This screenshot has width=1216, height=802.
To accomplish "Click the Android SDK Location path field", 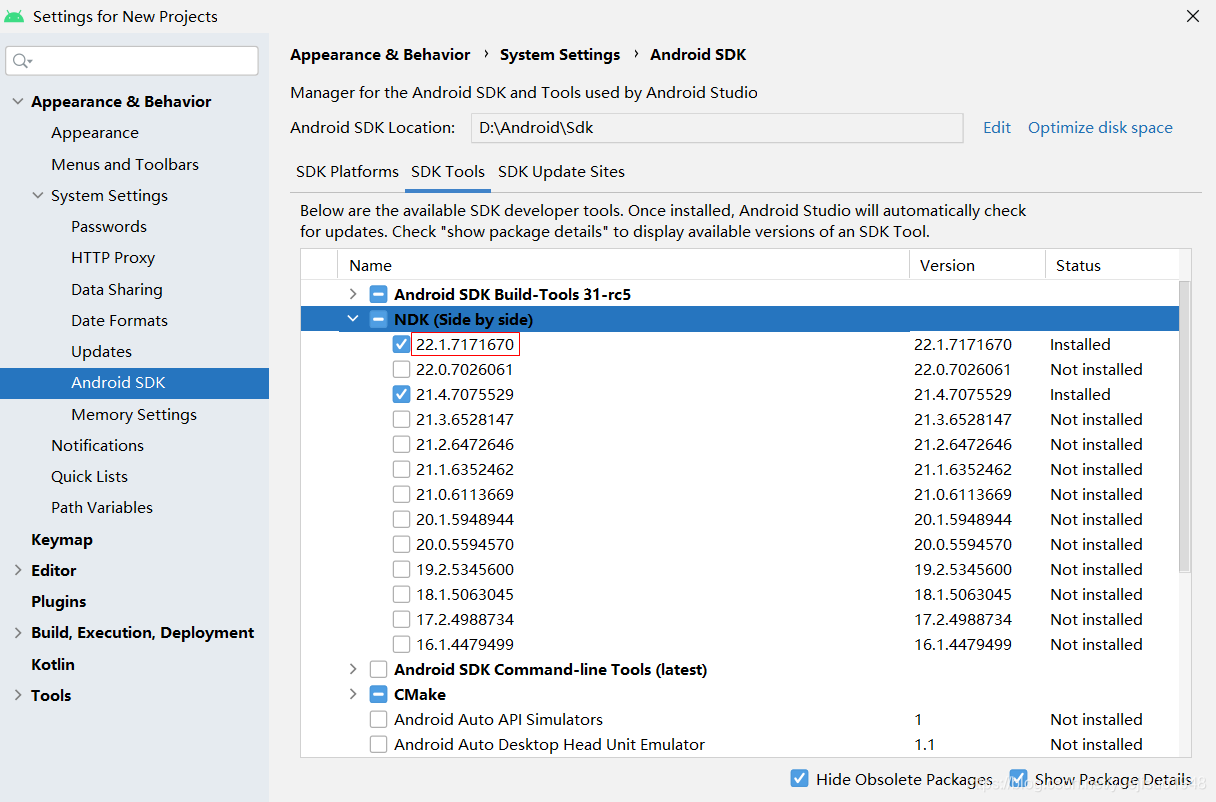I will [x=717, y=127].
